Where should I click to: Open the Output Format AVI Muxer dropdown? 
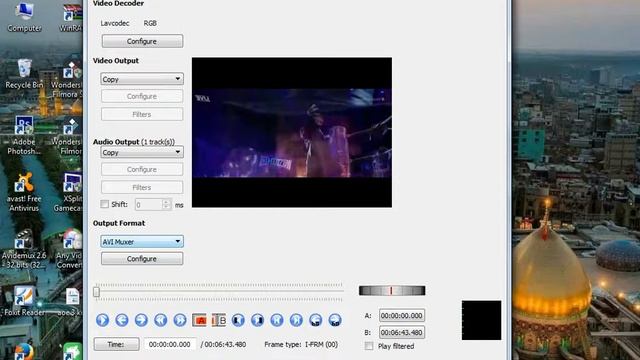click(x=142, y=242)
